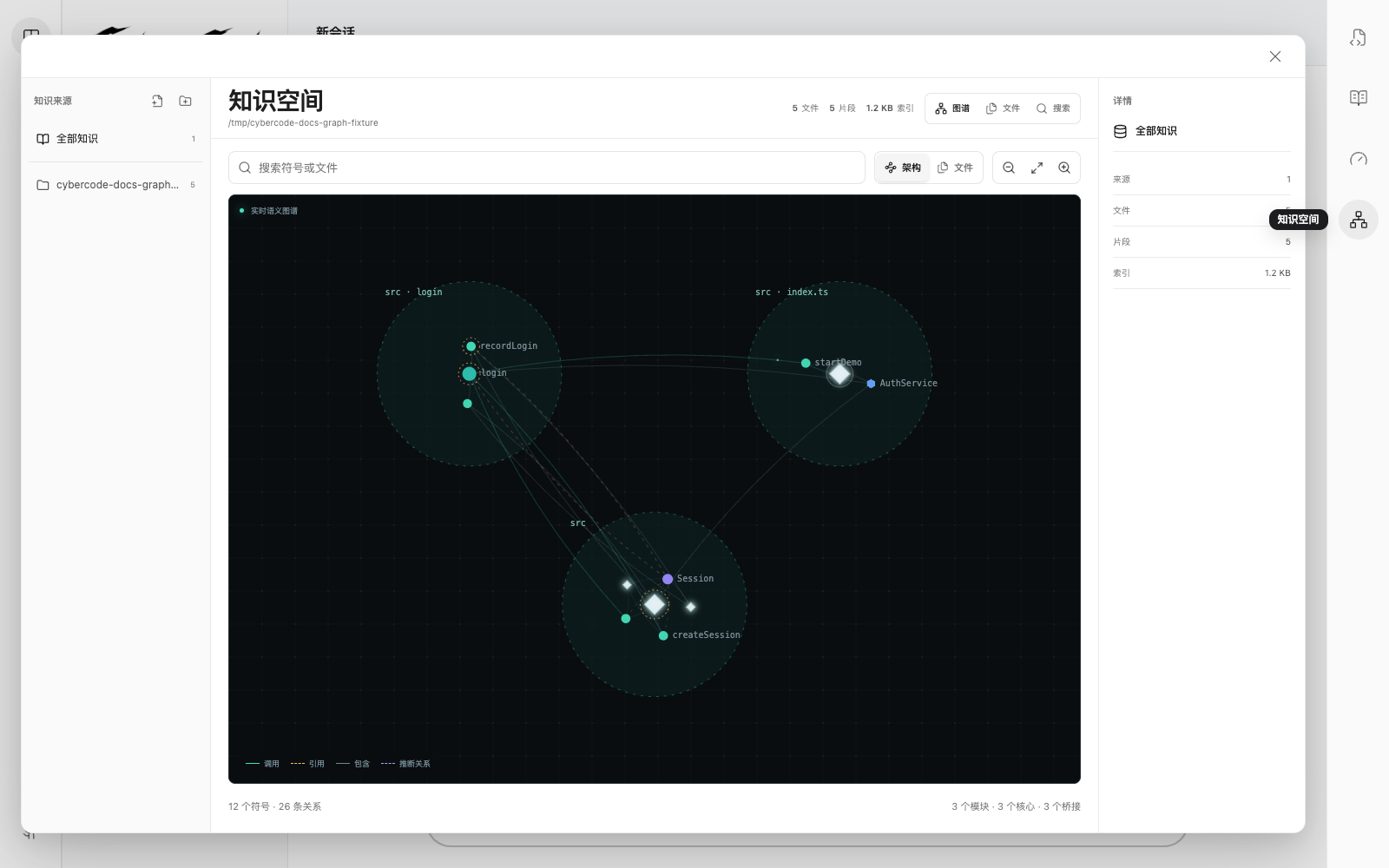Click the gauge icon in right rail
The height and width of the screenshot is (868, 1389).
click(x=1359, y=159)
